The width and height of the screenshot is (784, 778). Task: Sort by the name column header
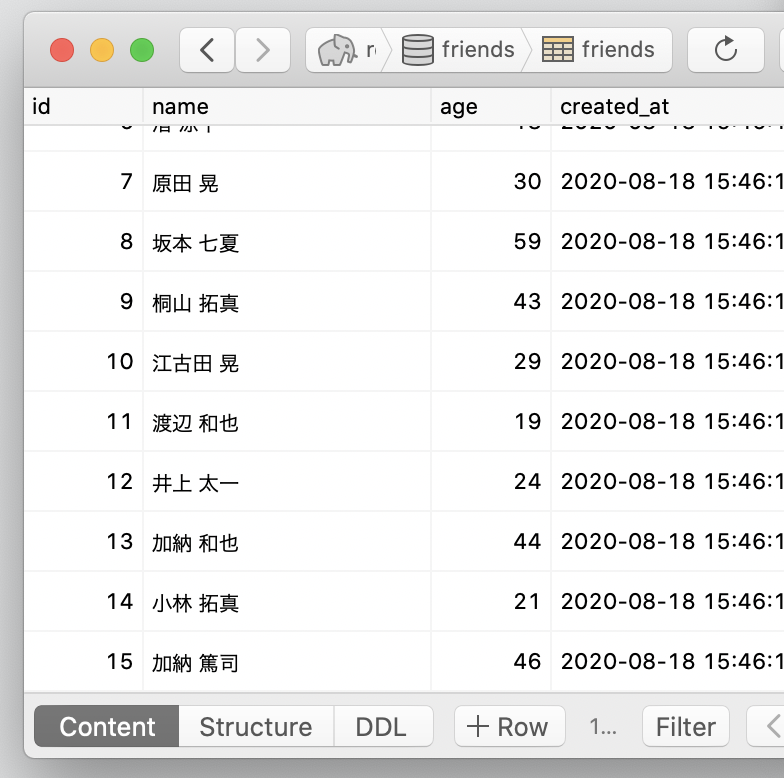(x=287, y=106)
